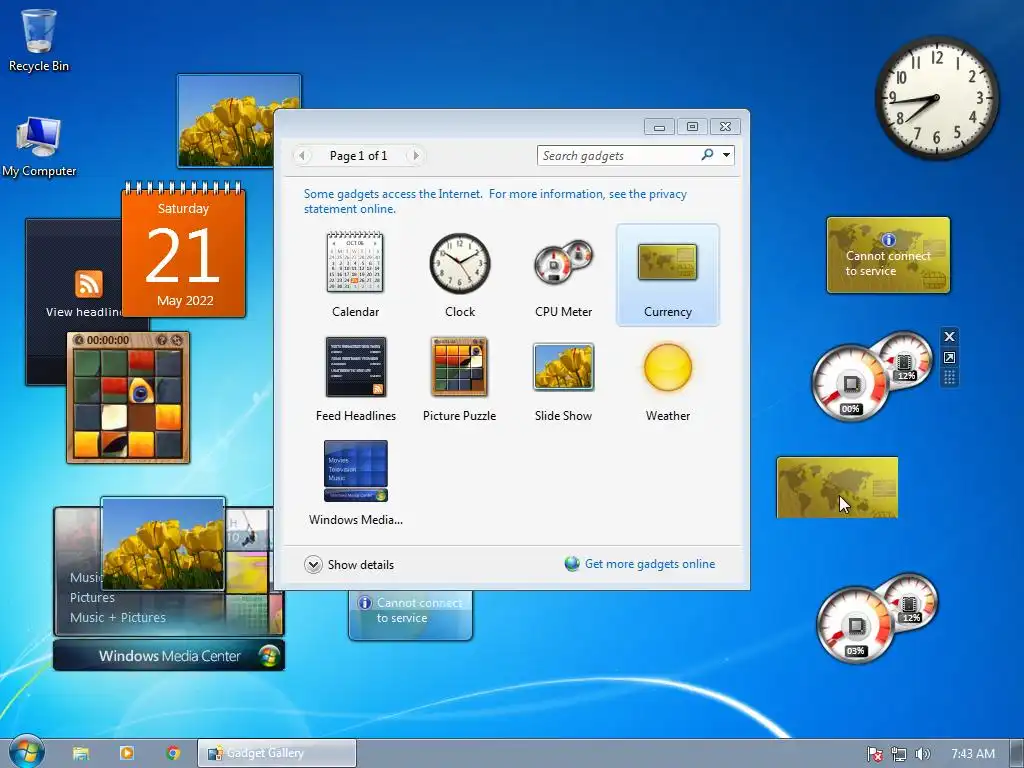Open Windows Media Player from the taskbar
Image resolution: width=1024 pixels, height=768 pixels.
(x=127, y=753)
